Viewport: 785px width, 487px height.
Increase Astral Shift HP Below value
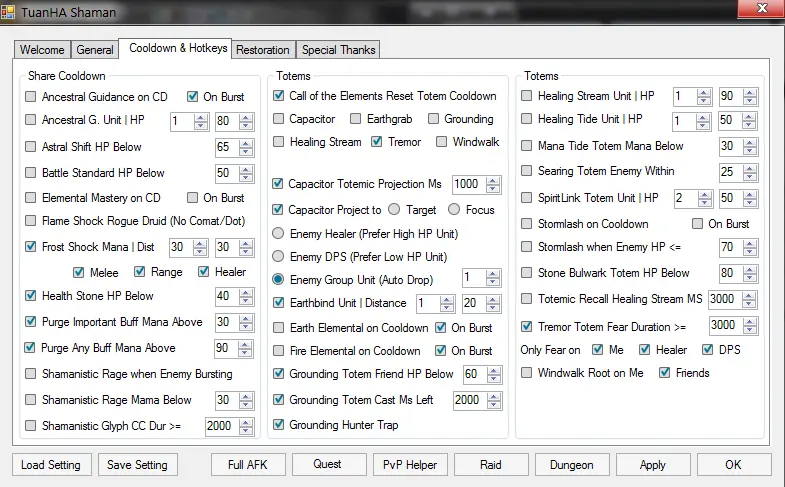tap(251, 143)
